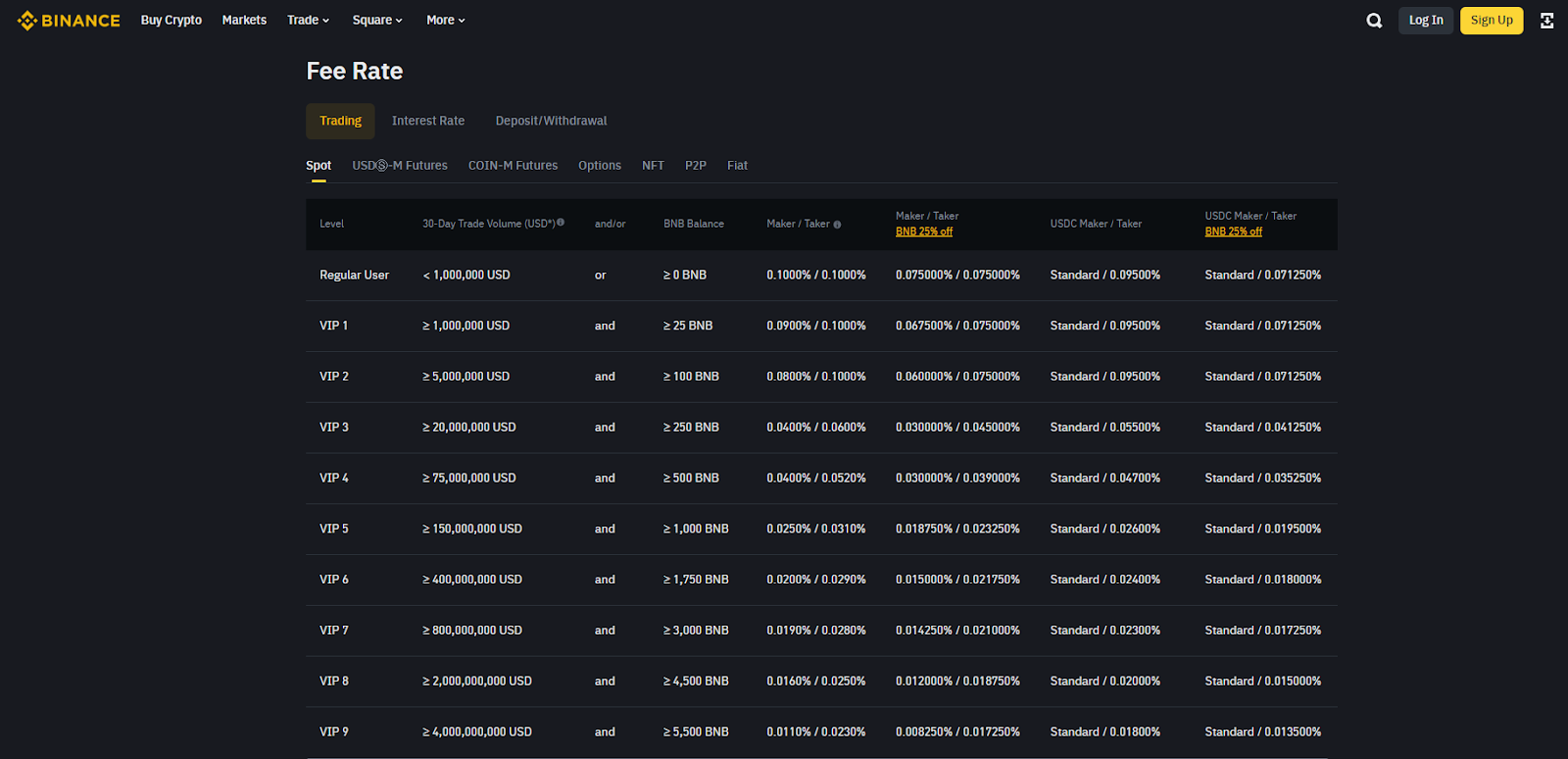Click the VIP 3 level cell

(334, 428)
